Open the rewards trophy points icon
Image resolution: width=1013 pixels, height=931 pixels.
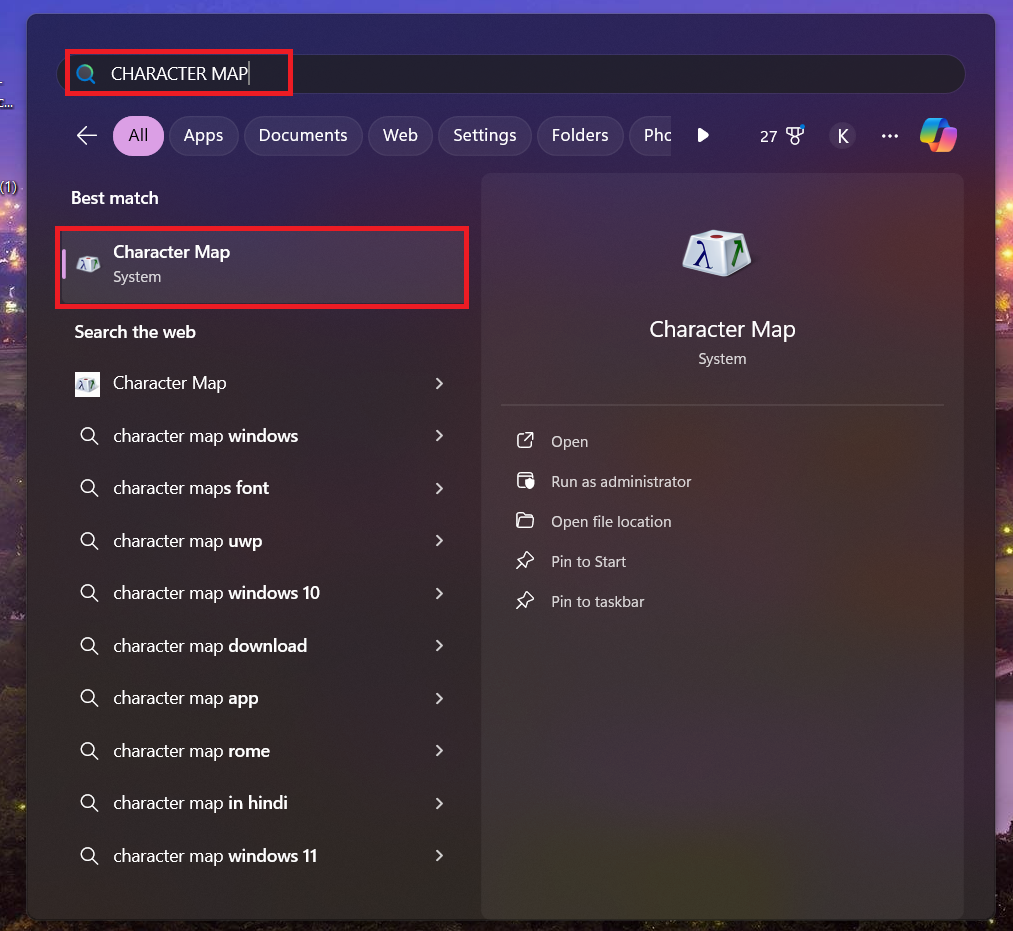coord(782,136)
